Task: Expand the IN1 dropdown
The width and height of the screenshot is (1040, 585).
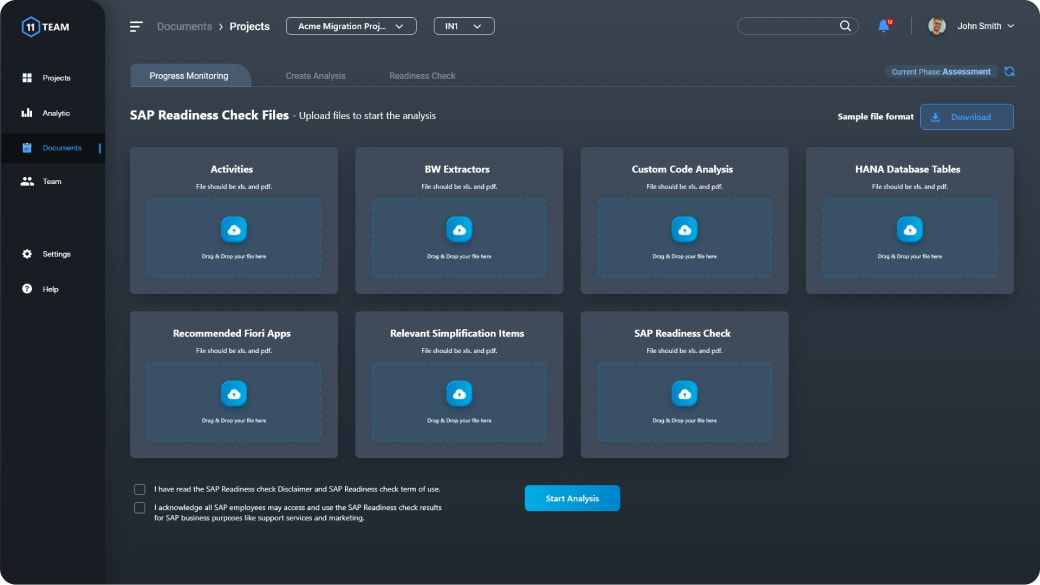Action: point(464,27)
